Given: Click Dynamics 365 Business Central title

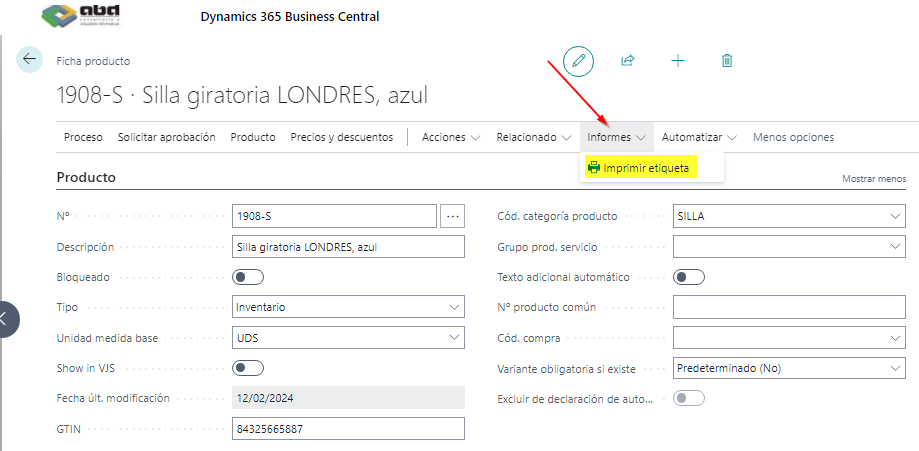Looking at the screenshot, I should pyautogui.click(x=290, y=16).
